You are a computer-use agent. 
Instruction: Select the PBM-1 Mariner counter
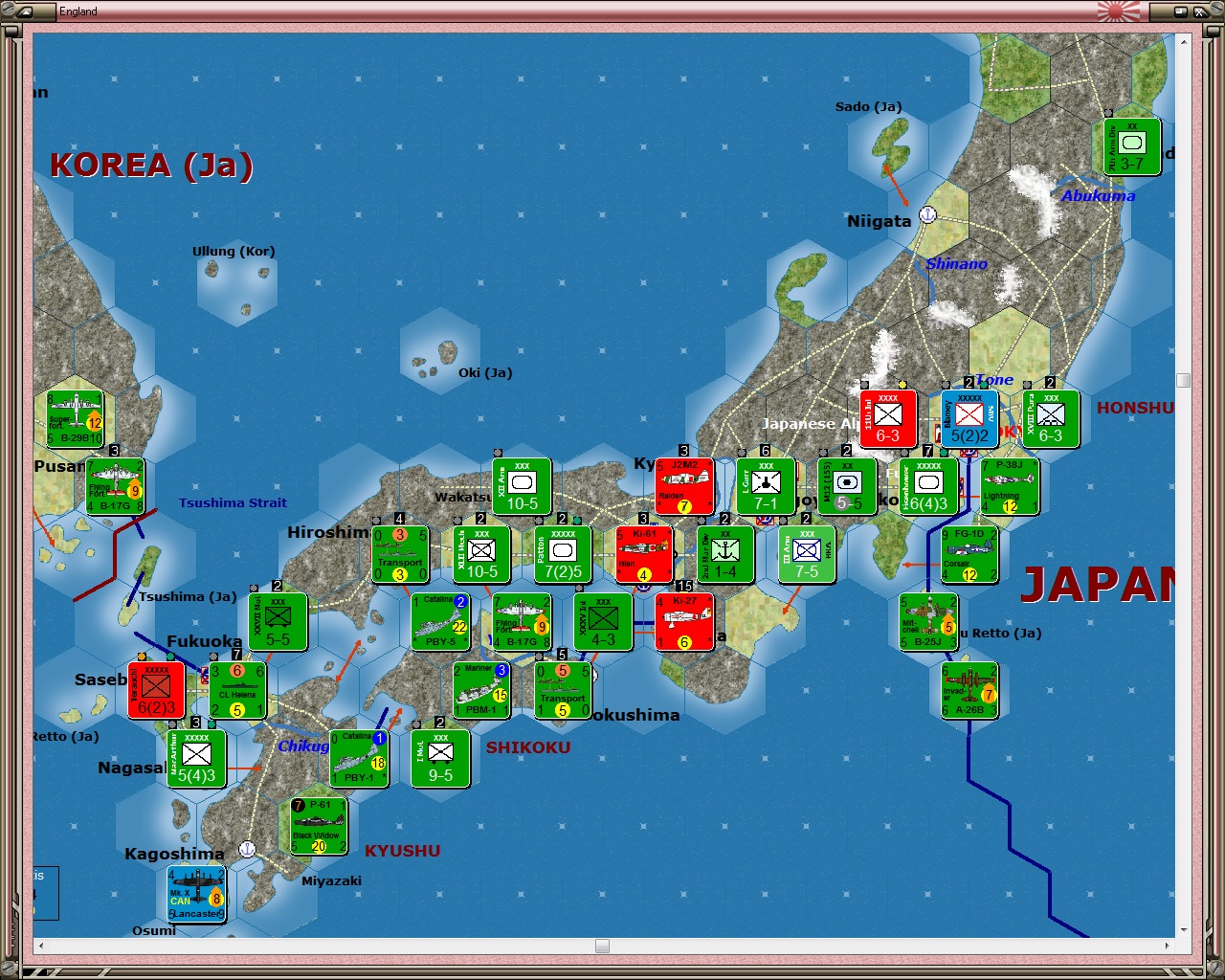[x=481, y=690]
